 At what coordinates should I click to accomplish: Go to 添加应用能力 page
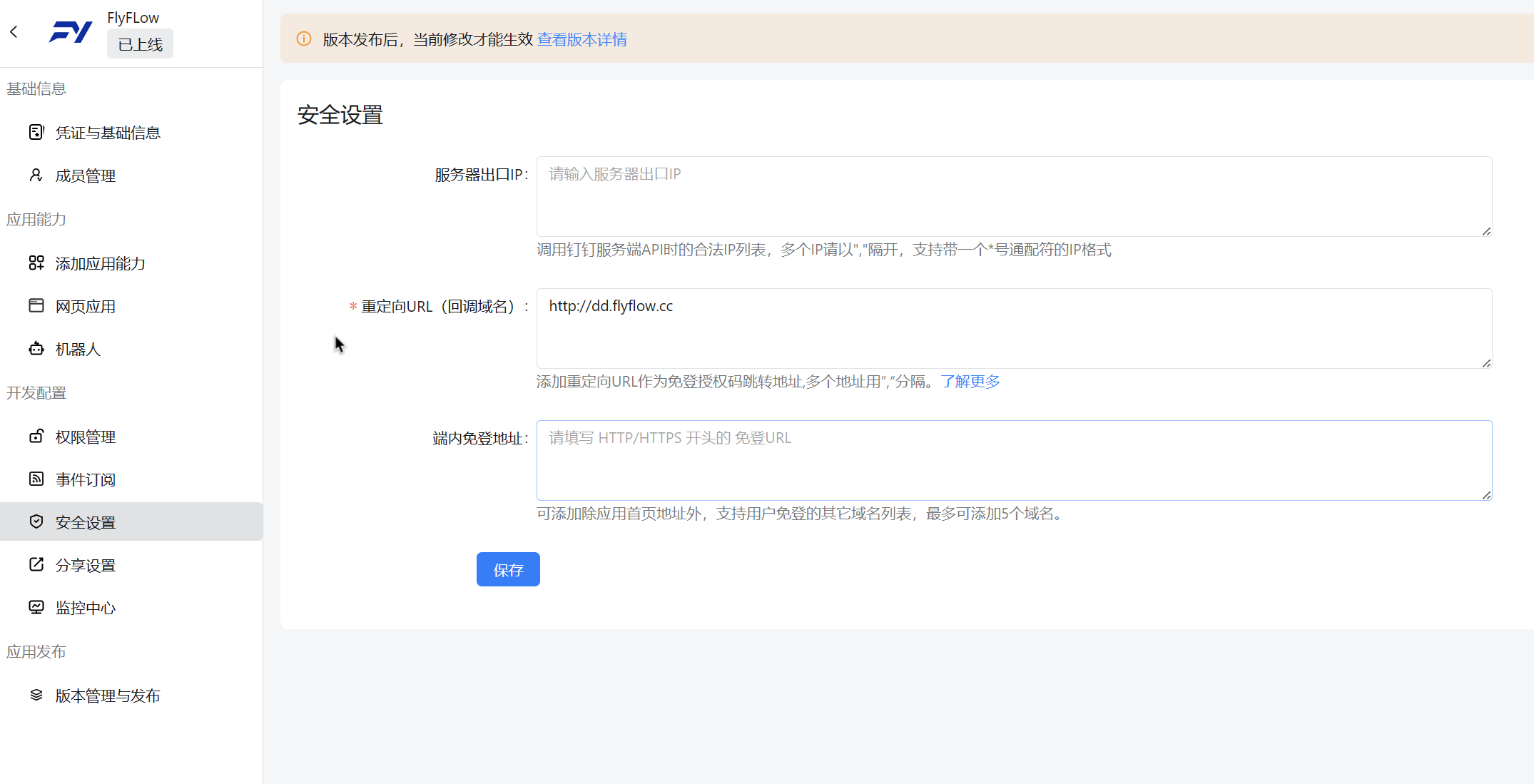click(x=131, y=264)
